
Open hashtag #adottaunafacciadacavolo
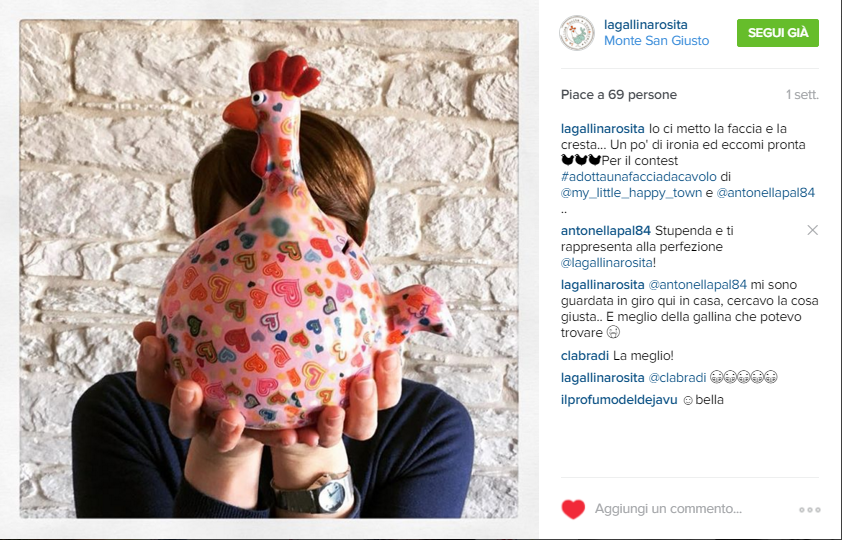(x=638, y=177)
